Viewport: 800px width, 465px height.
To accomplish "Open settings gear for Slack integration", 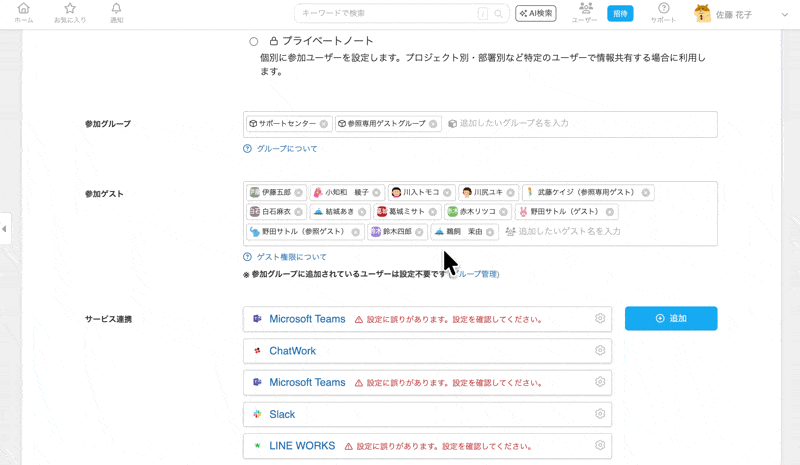I will coord(600,414).
